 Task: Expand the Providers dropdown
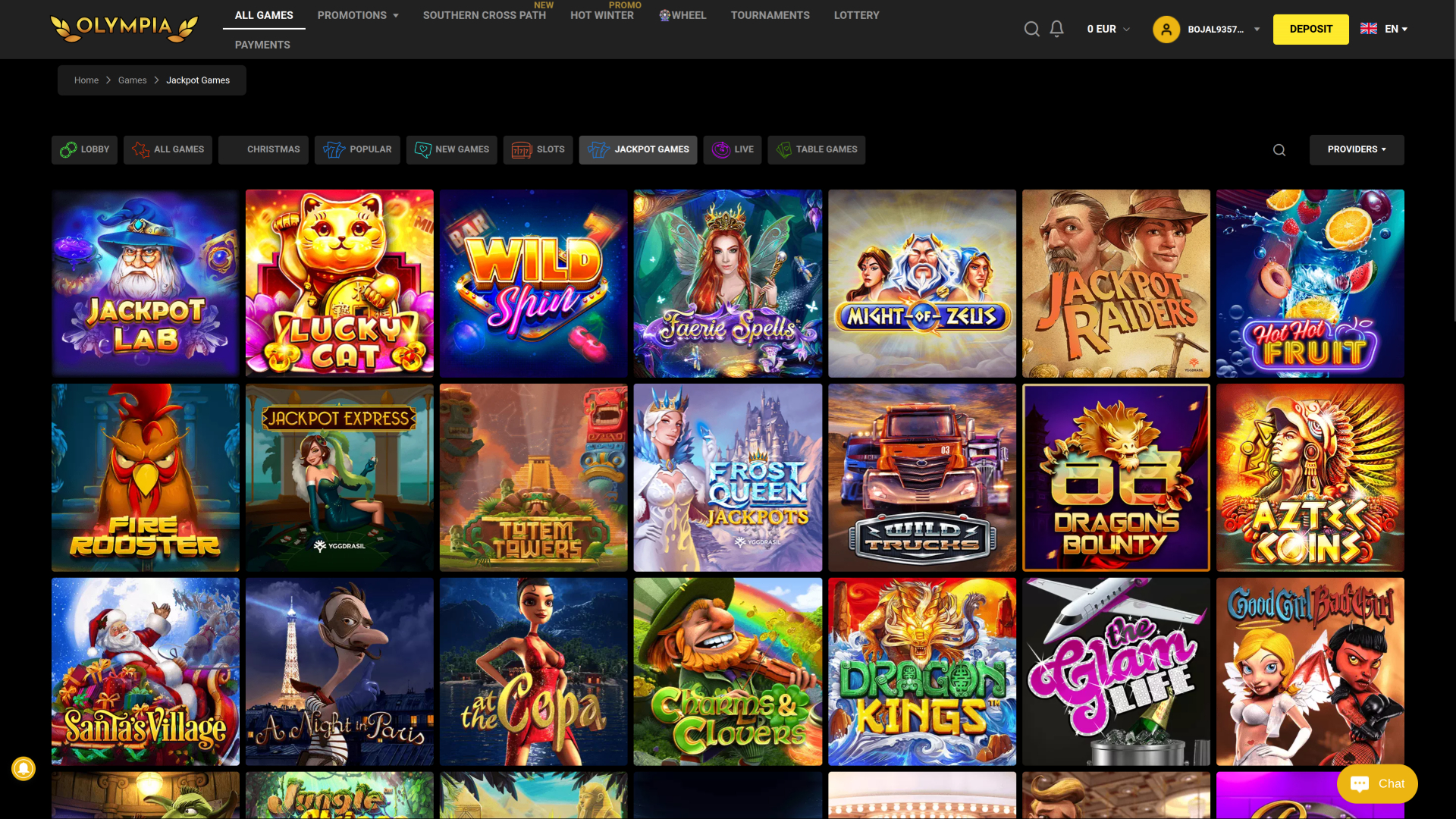(x=1357, y=149)
